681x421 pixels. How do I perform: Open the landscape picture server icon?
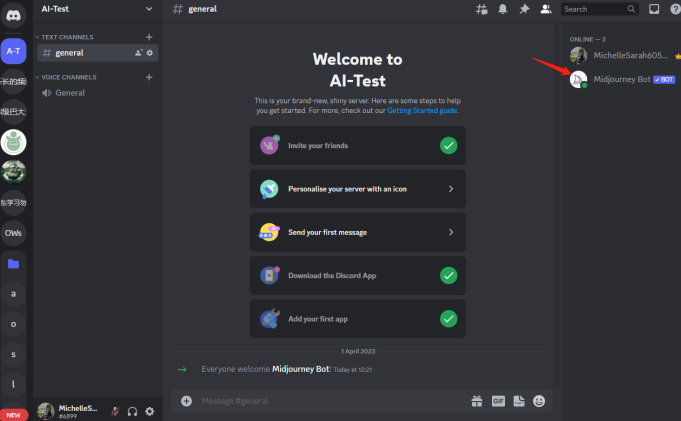tap(13, 172)
